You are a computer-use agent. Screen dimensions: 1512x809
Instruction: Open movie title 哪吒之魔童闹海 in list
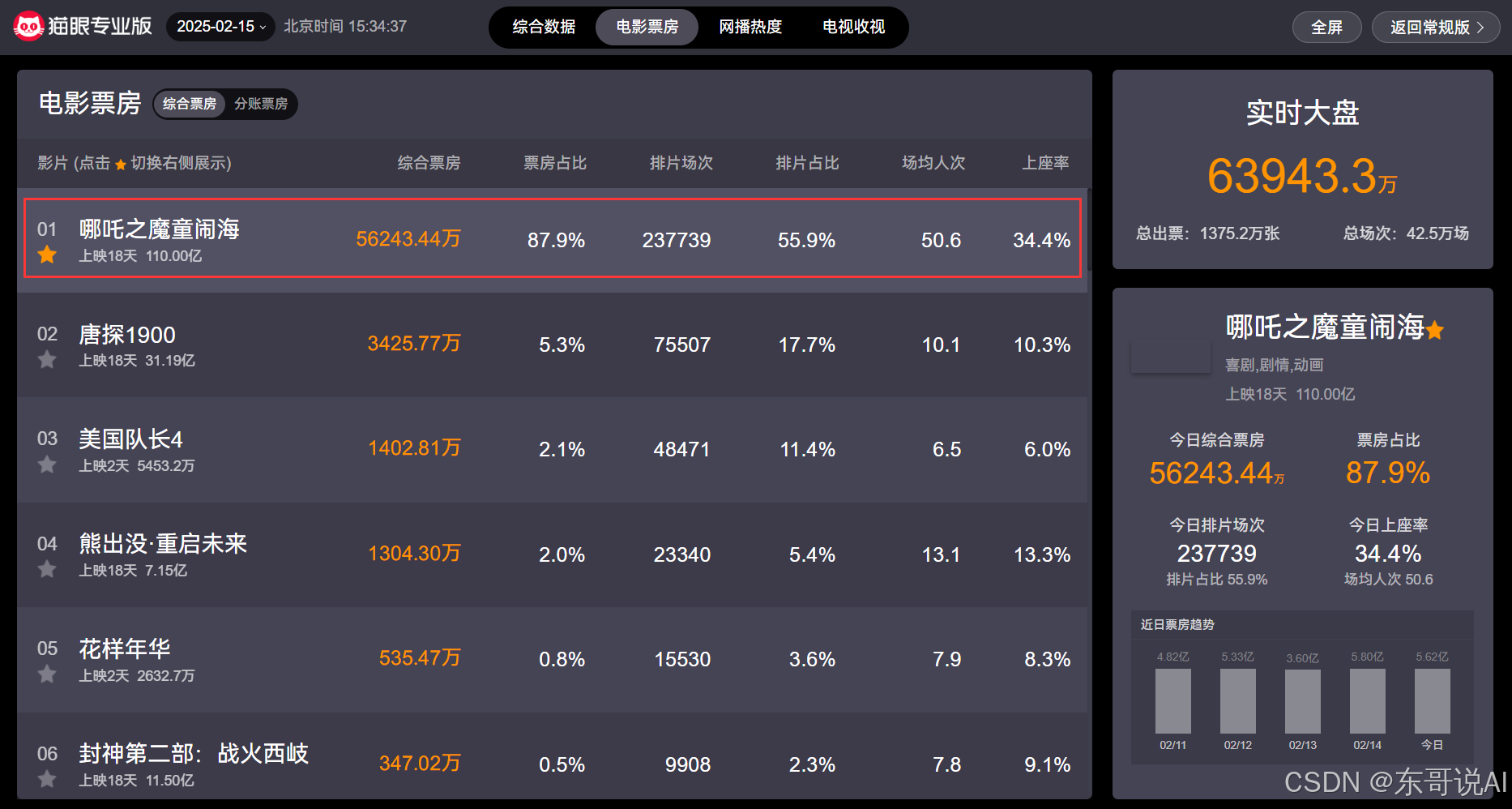point(159,229)
